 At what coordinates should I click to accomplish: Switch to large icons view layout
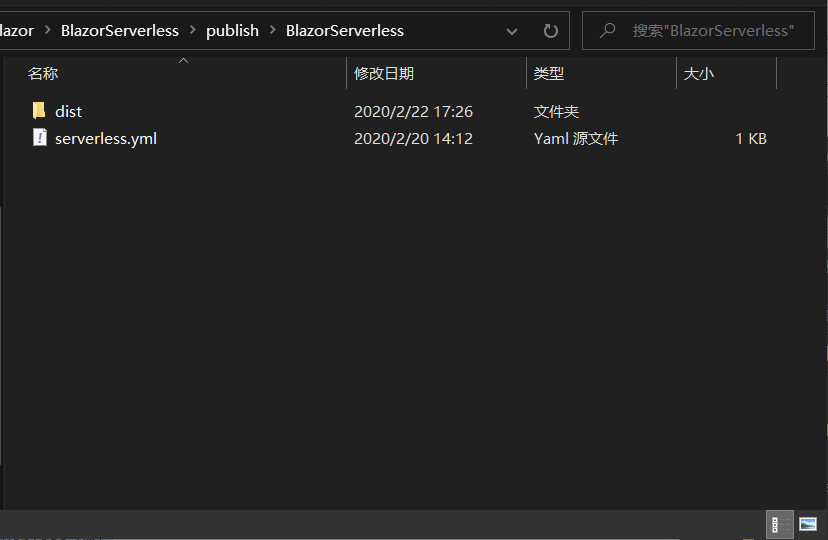(x=808, y=524)
